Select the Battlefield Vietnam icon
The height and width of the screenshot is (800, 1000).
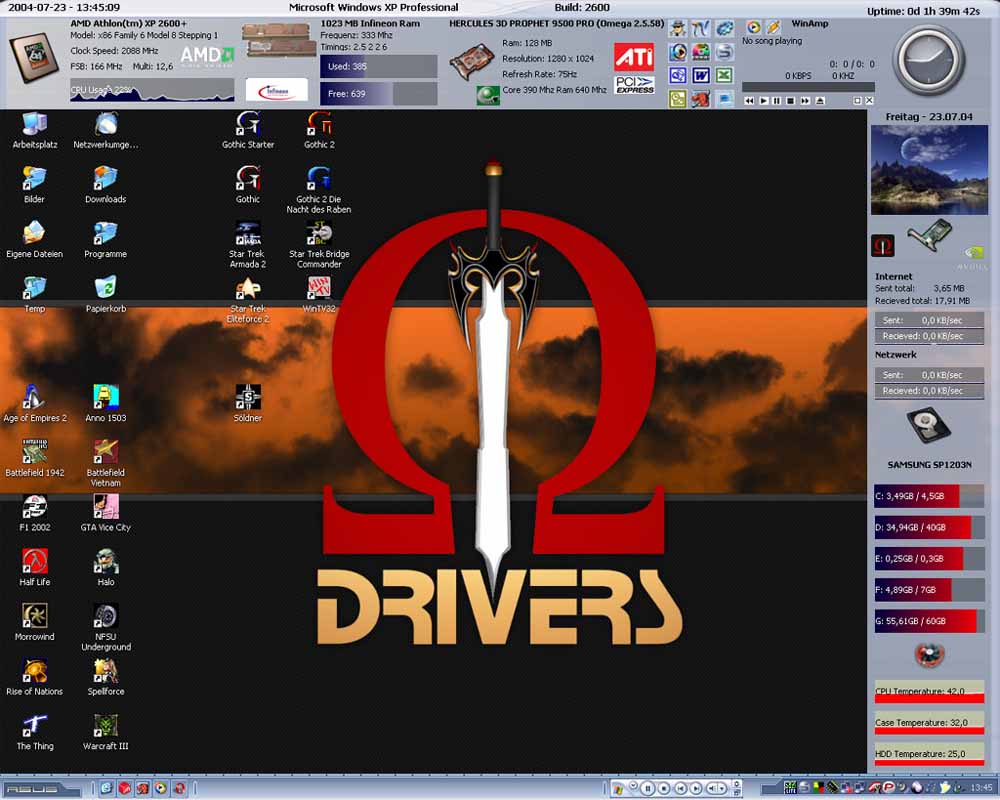(105, 463)
